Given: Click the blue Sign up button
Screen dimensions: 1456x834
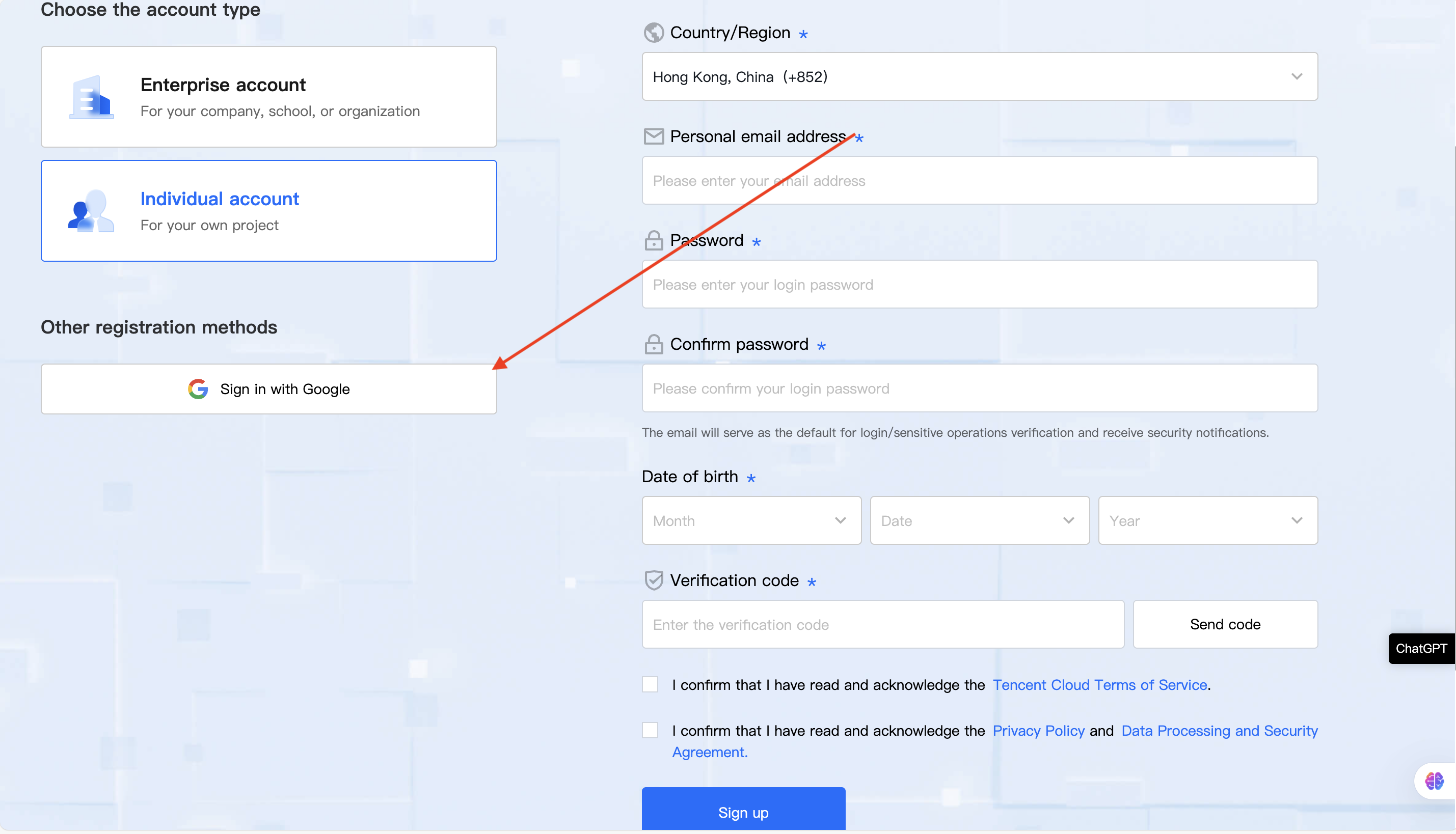Looking at the screenshot, I should click(743, 811).
